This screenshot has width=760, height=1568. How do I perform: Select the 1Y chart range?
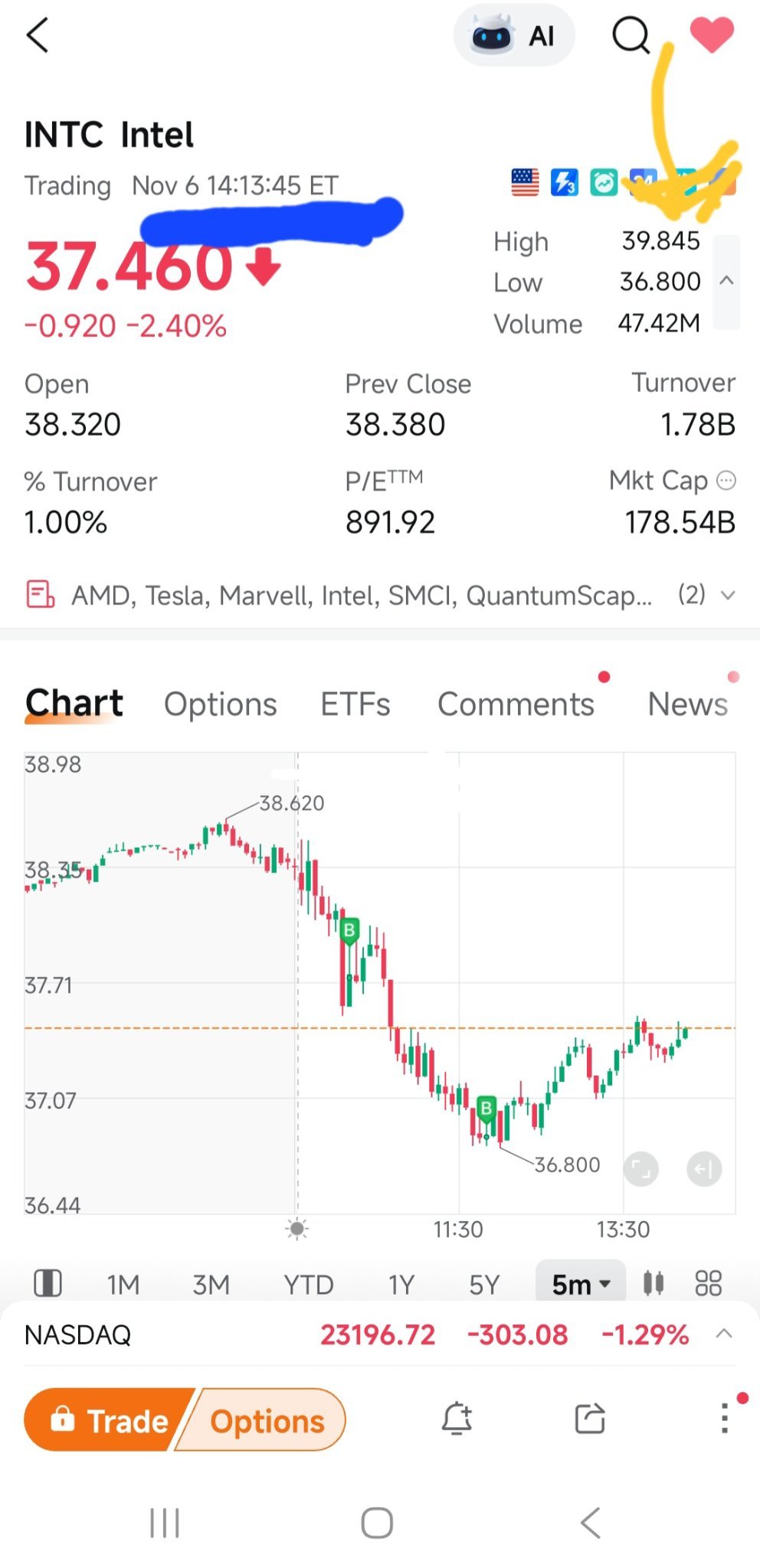tap(401, 1284)
